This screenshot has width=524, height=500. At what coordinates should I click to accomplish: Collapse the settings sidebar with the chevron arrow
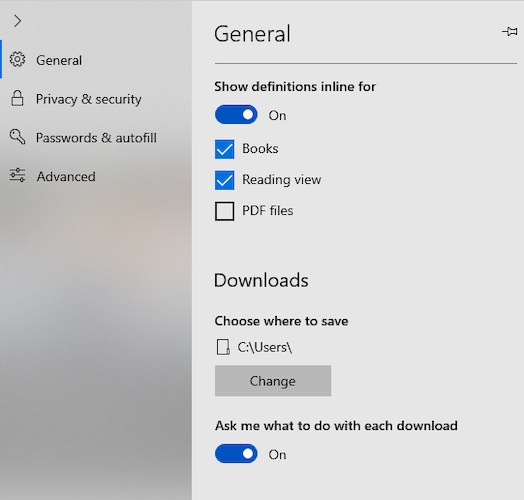pyautogui.click(x=17, y=21)
